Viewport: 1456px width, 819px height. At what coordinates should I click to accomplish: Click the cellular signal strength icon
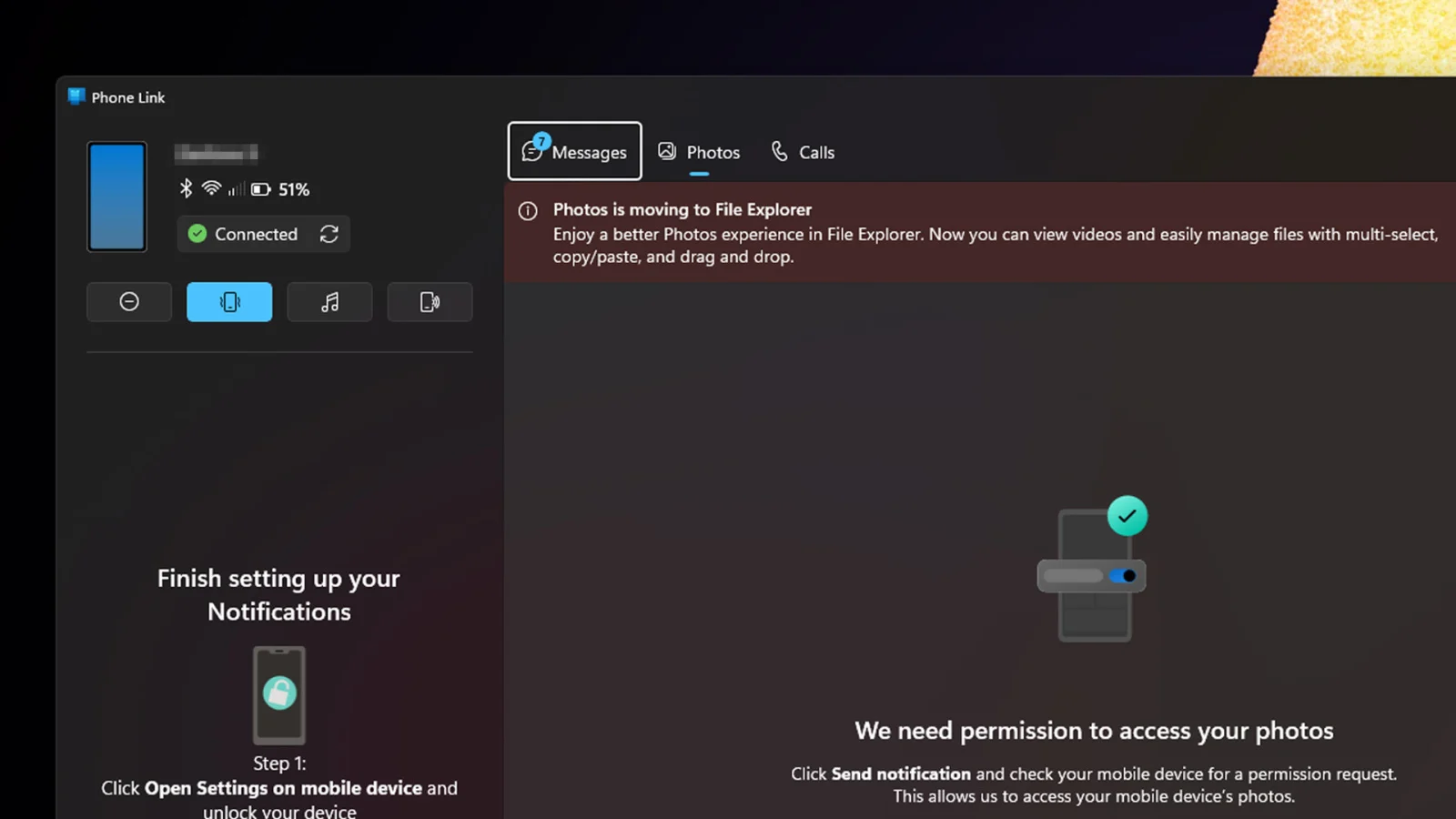point(236,189)
